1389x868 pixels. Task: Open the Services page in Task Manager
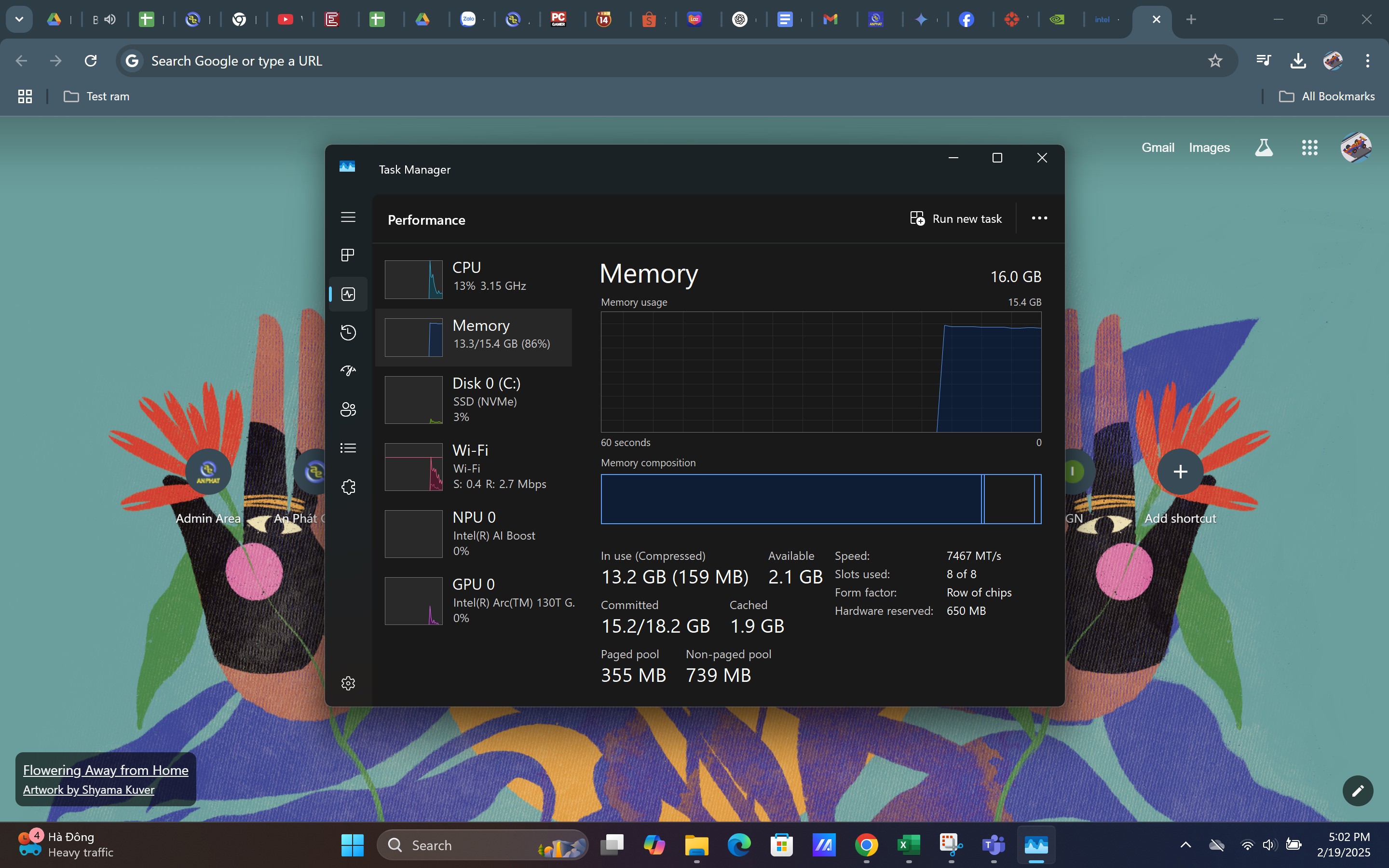click(x=348, y=487)
